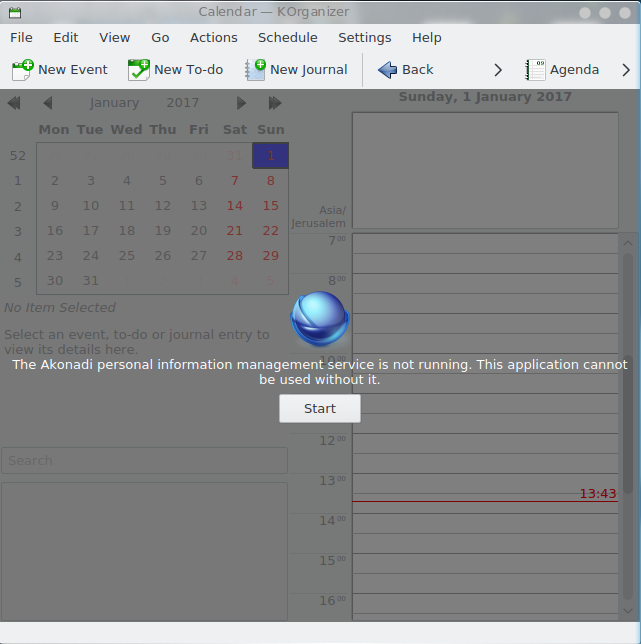Viewport: 641px width, 644px height.
Task: Open the File menu
Action: (21, 37)
